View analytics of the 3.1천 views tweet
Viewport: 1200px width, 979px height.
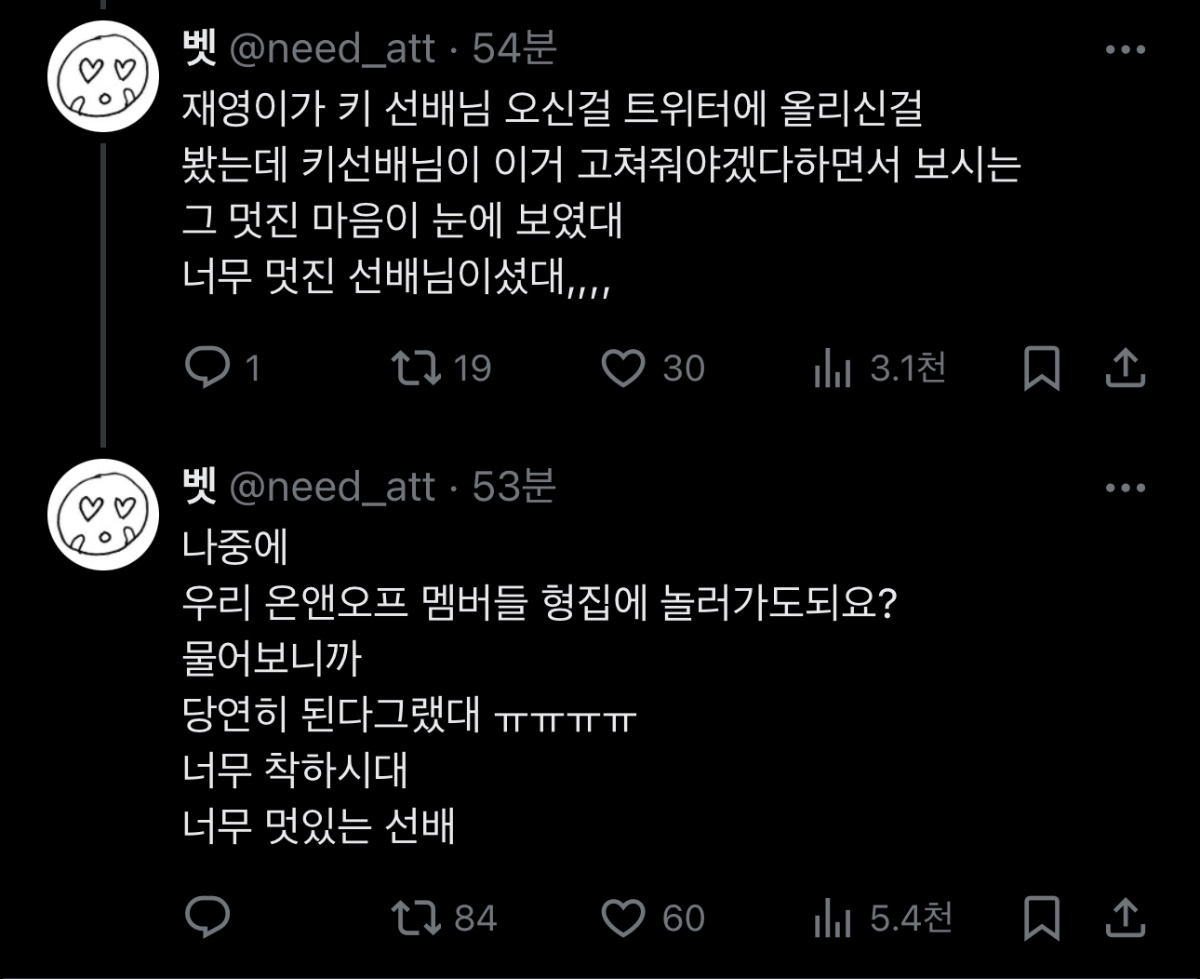pos(832,370)
